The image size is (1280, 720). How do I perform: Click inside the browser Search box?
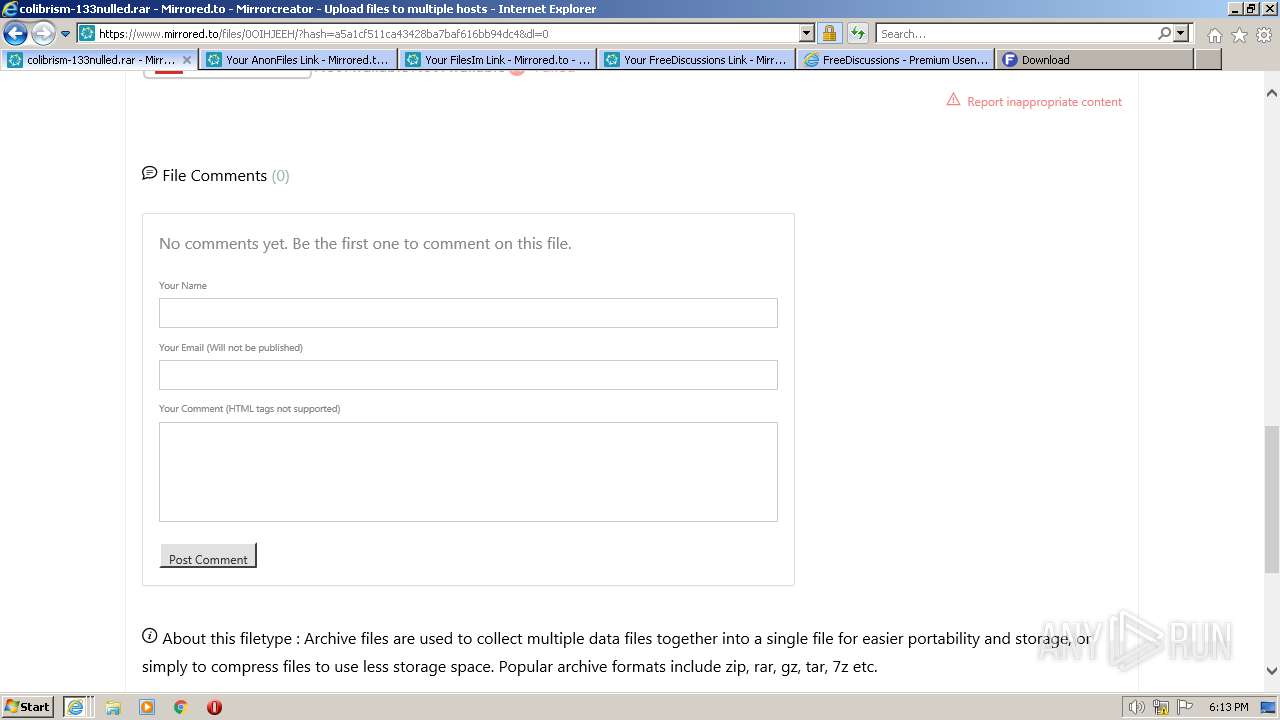coord(1015,33)
